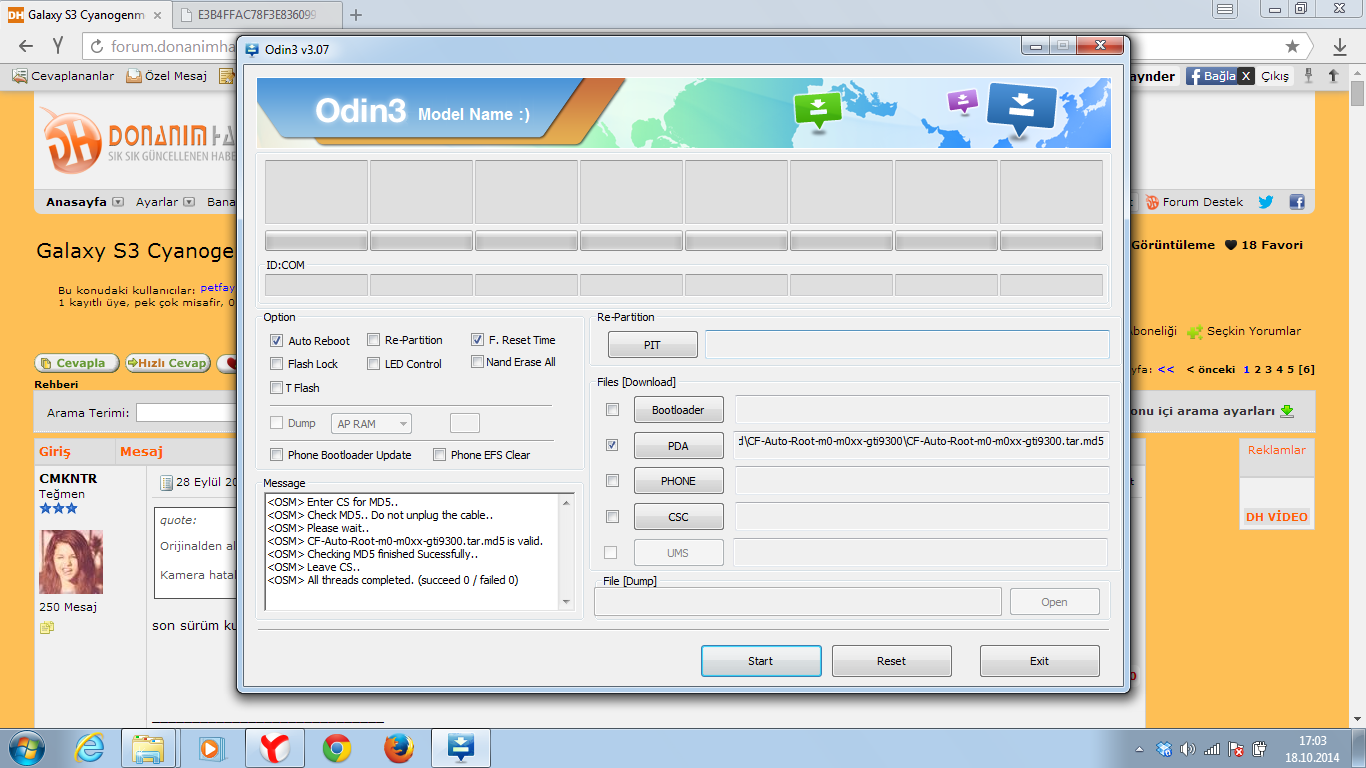The image size is (1366, 768).
Task: Open Özel Mesaj bookmark
Action: (x=166, y=76)
